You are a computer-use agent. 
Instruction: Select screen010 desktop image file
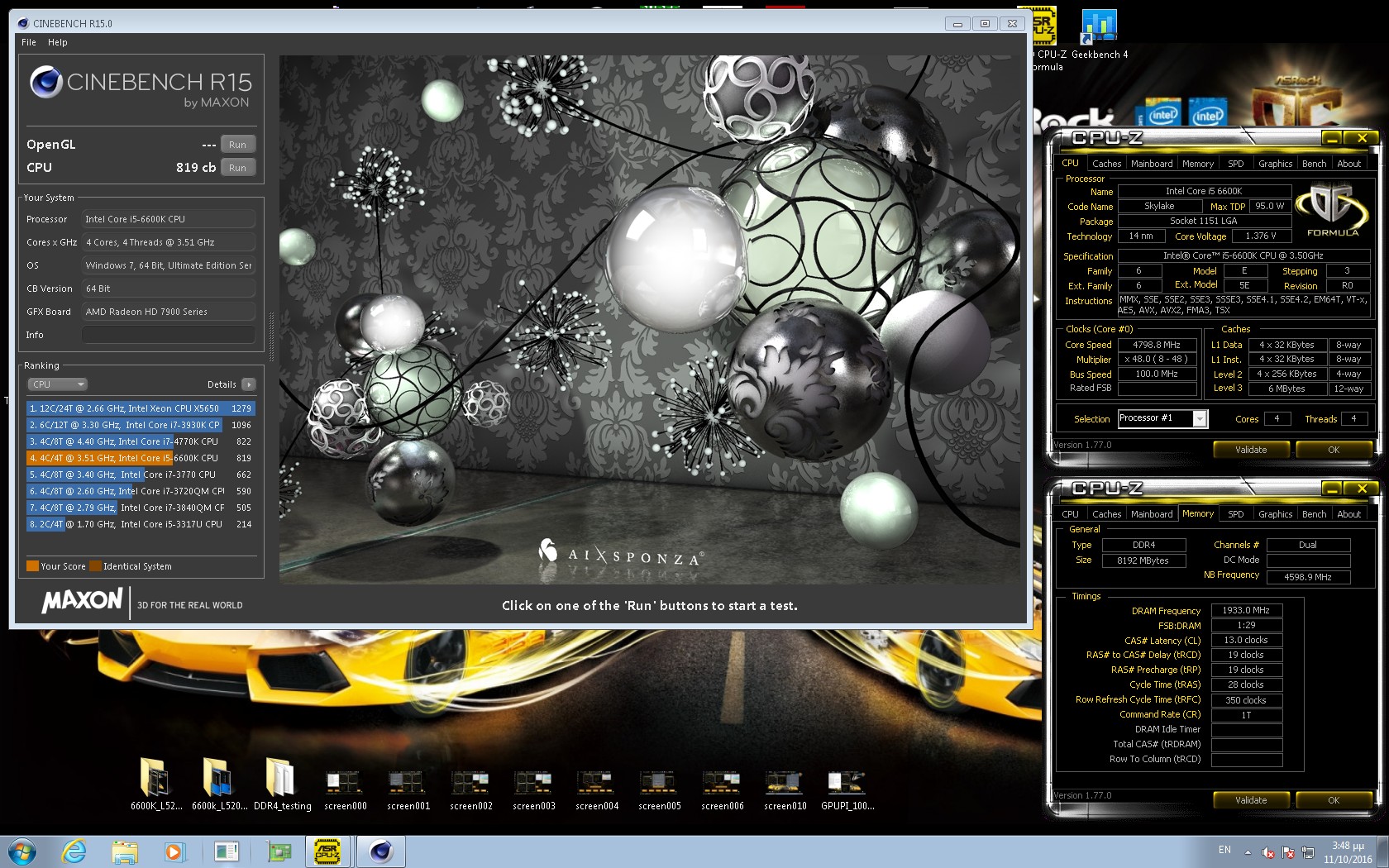[x=785, y=790]
